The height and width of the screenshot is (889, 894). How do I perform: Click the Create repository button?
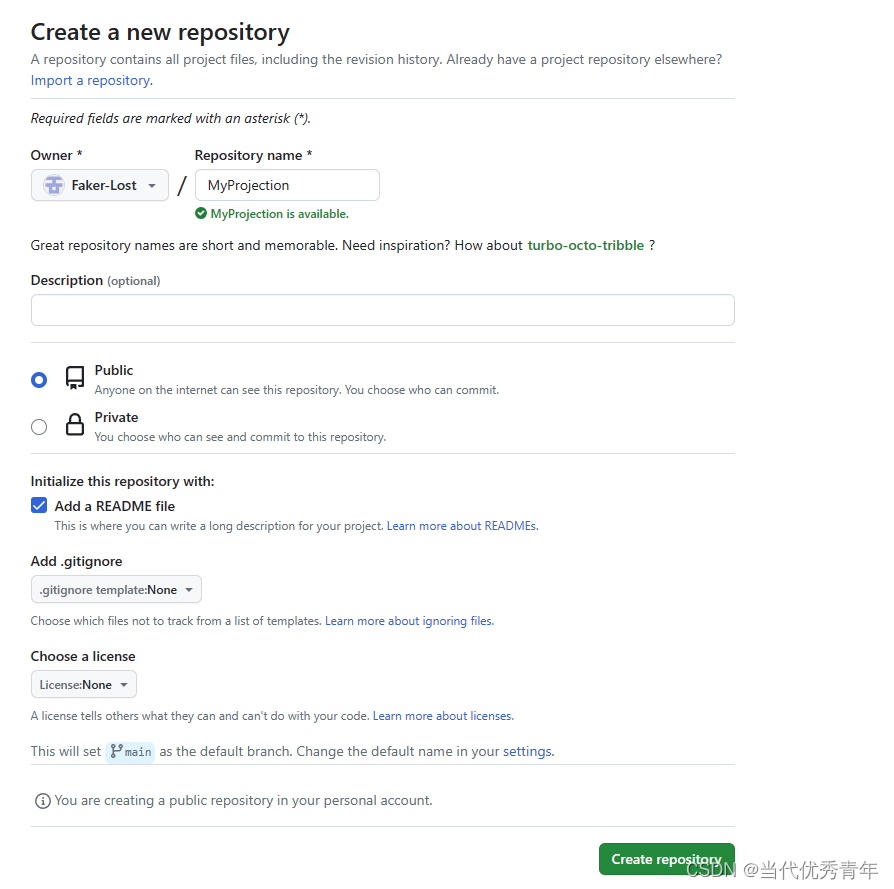pos(667,859)
